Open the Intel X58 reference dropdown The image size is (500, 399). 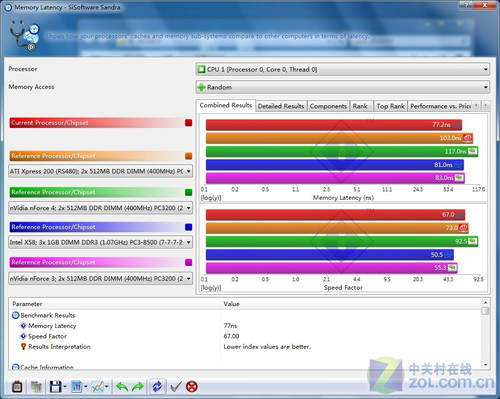coord(100,242)
